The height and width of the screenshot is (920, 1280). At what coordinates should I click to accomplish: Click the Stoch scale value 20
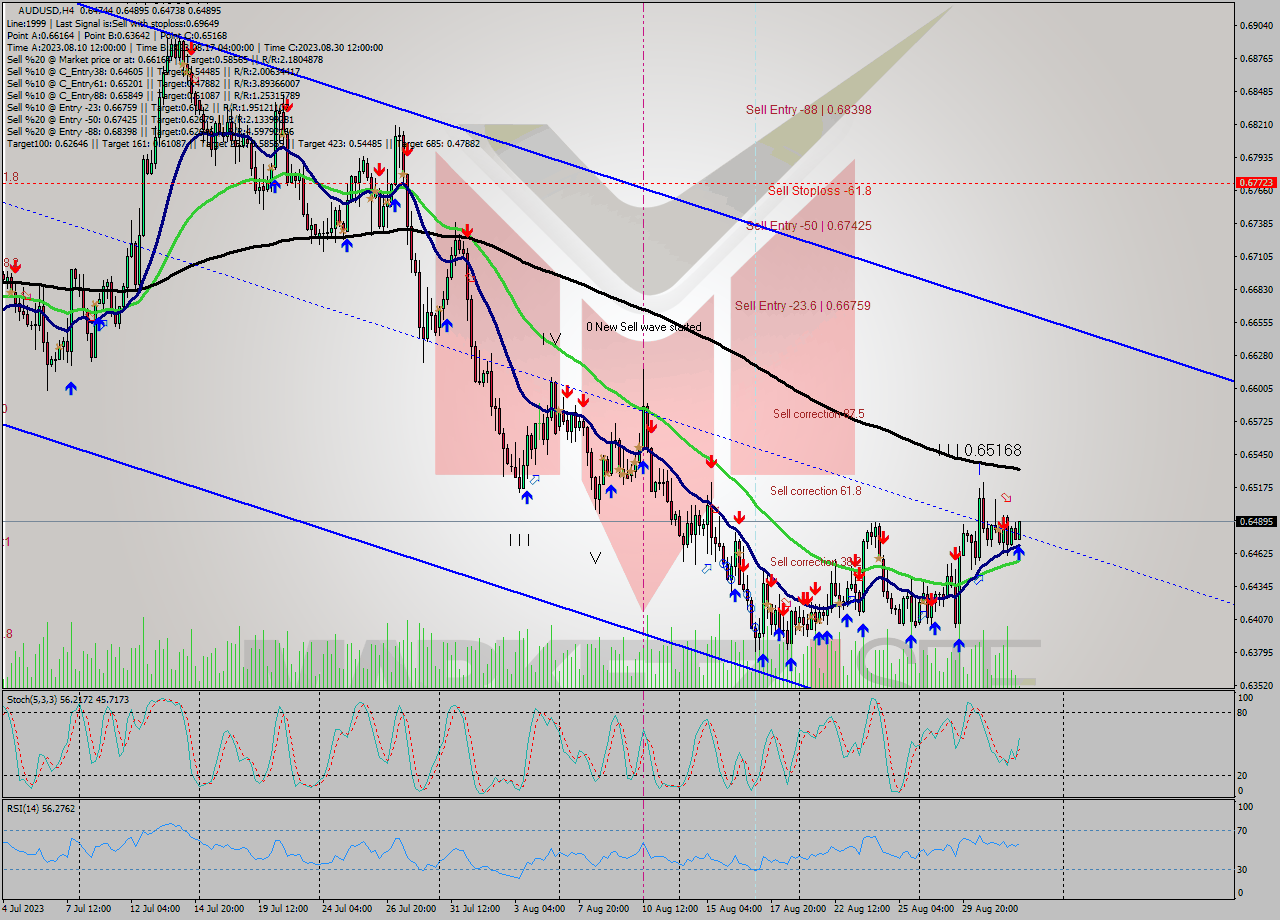point(1241,775)
